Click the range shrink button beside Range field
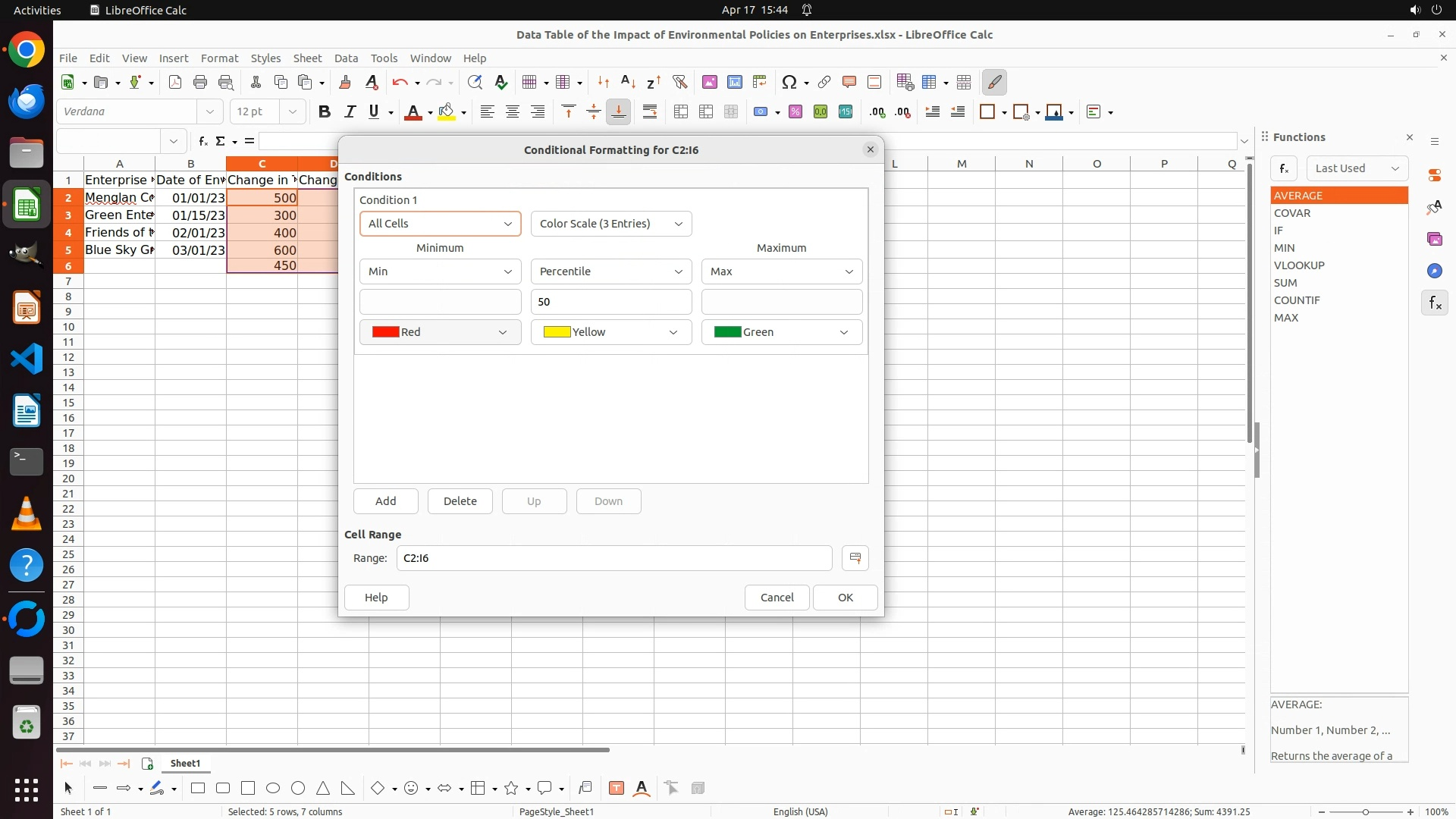1456x819 pixels. click(x=855, y=558)
